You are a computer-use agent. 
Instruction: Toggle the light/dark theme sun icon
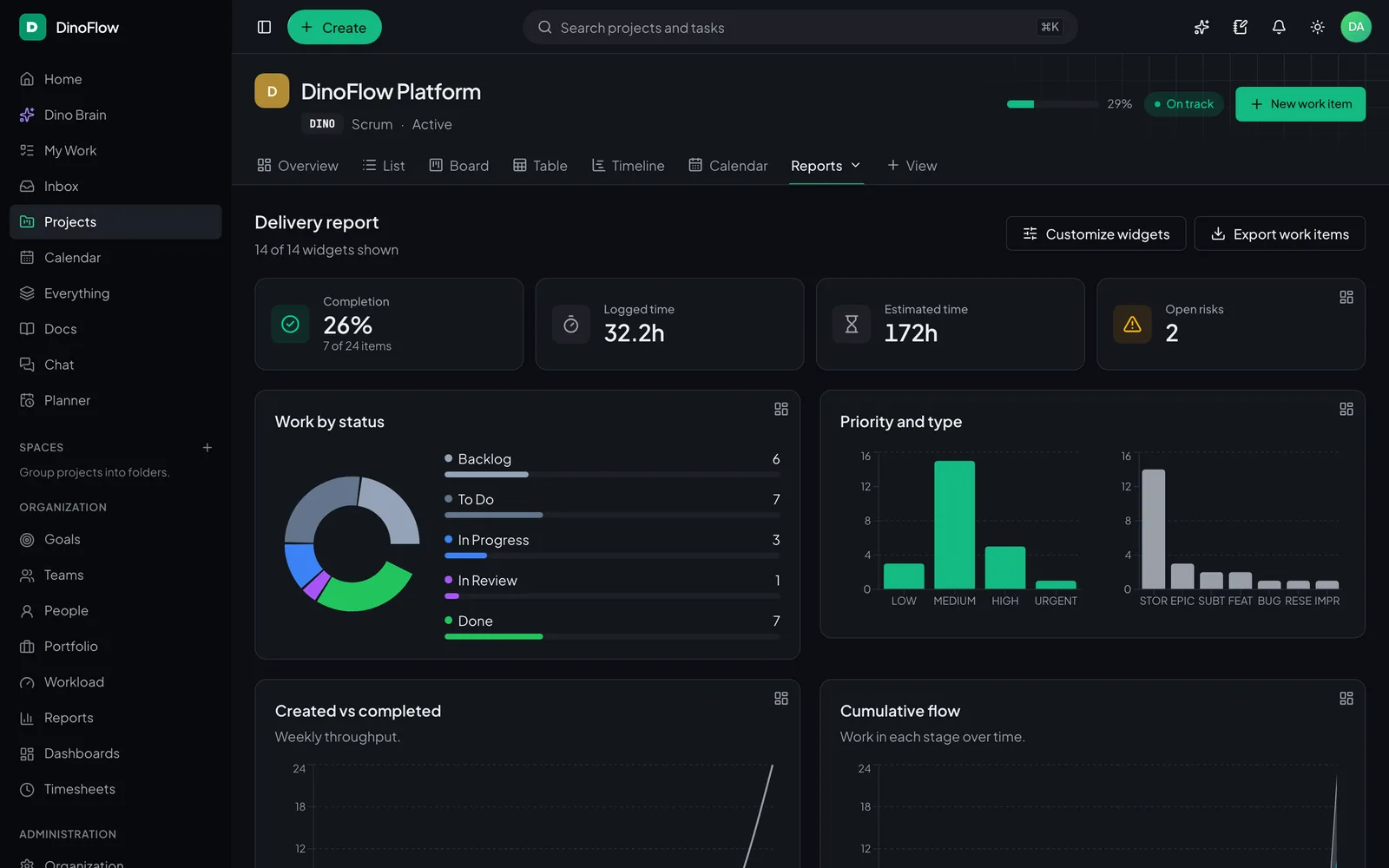1317,27
